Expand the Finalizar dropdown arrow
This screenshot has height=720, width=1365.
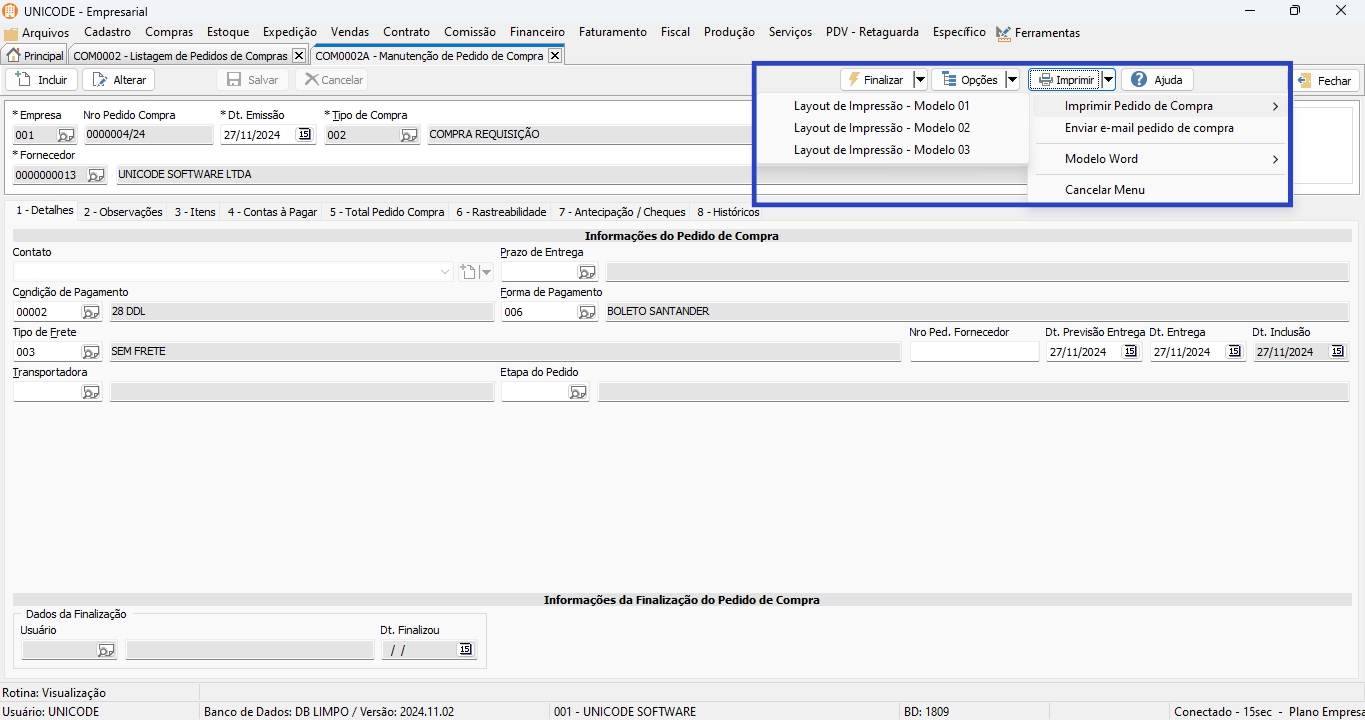coord(920,80)
